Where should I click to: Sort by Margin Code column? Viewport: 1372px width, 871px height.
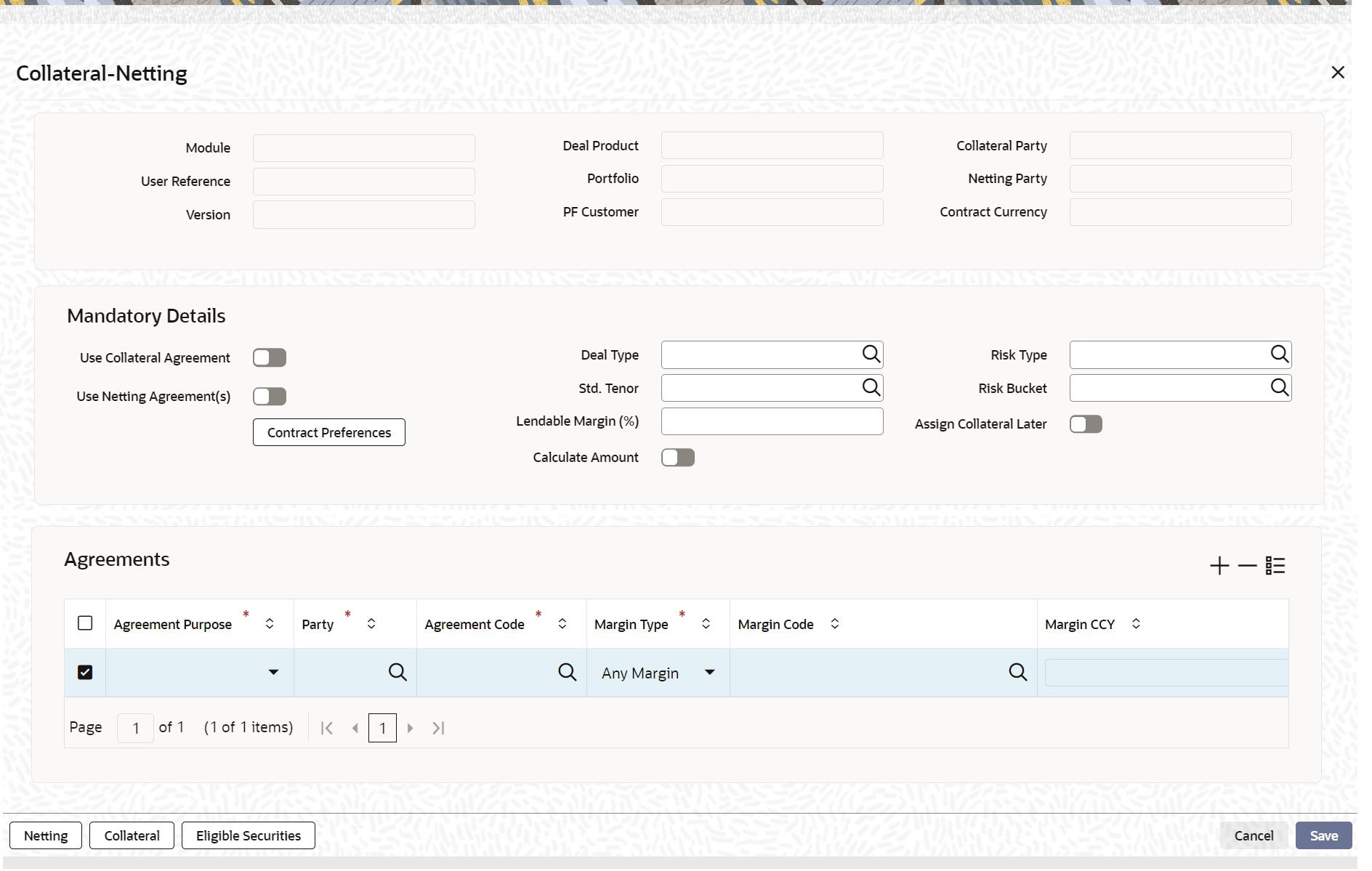[835, 624]
